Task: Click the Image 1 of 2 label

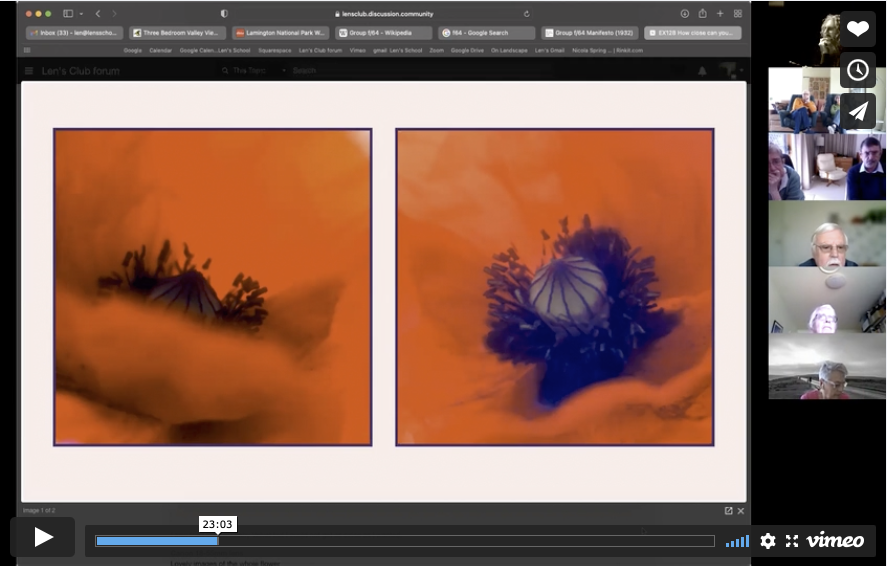Action: tap(39, 511)
